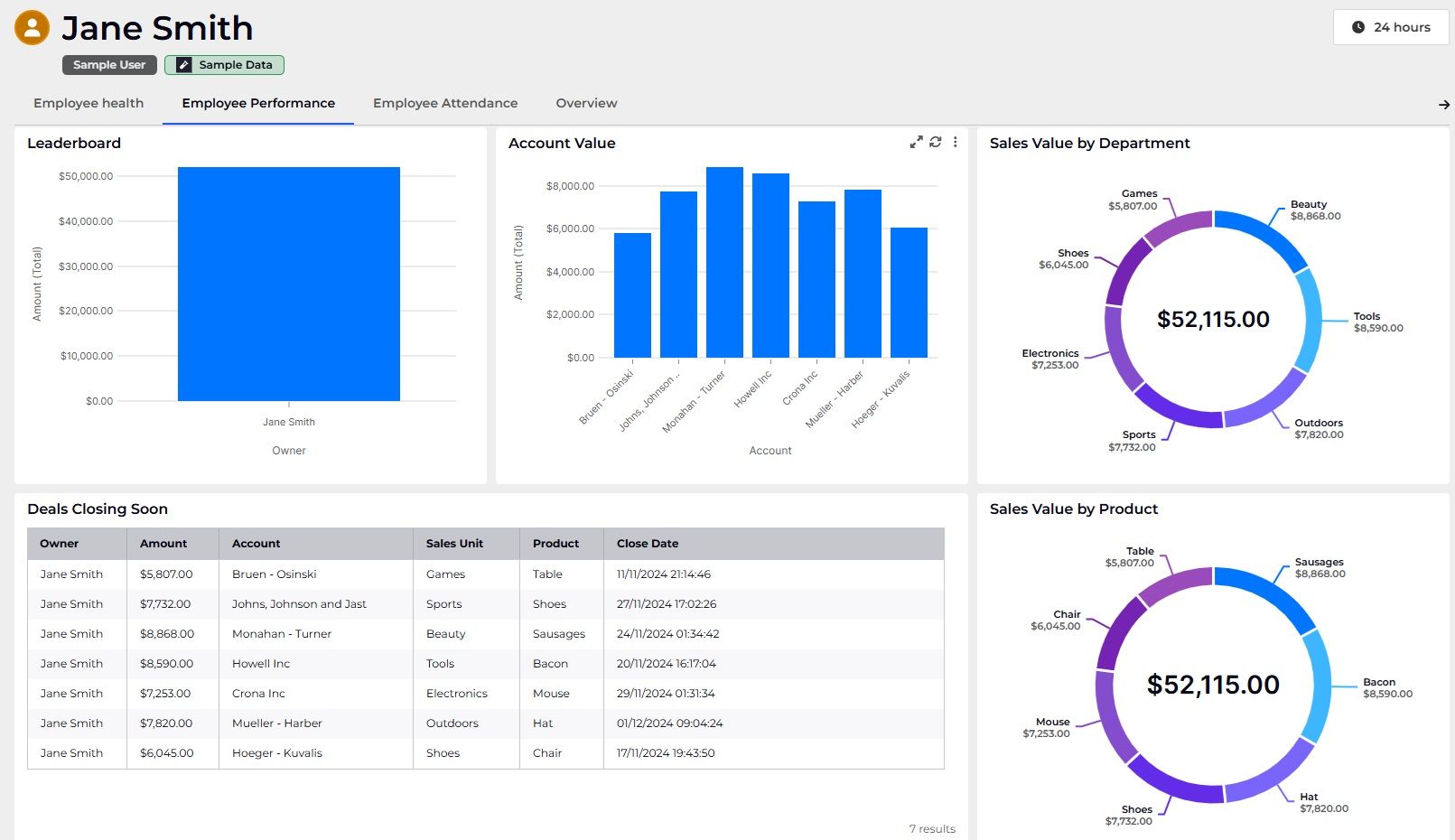Click the arrow to show more tabs
The width and height of the screenshot is (1455, 840).
[1443, 105]
